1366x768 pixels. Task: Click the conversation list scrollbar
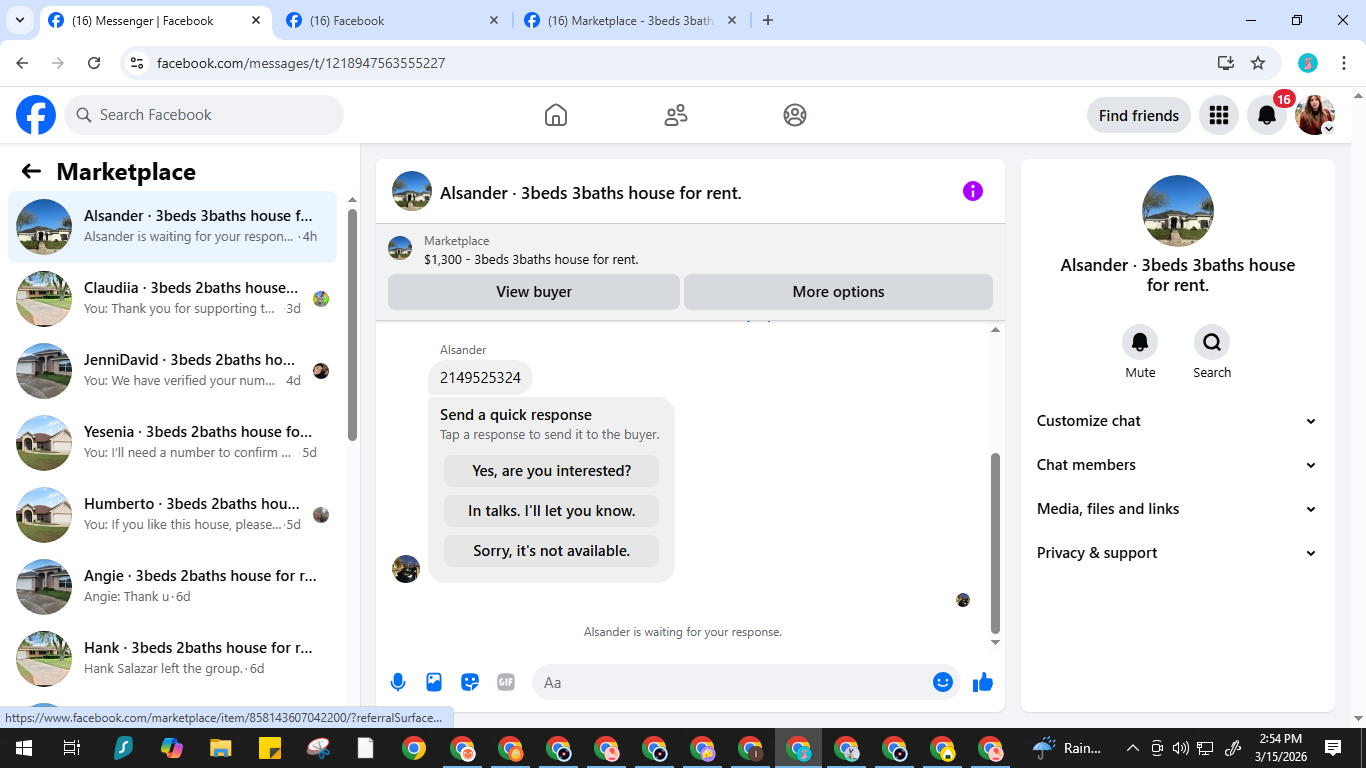tap(352, 325)
